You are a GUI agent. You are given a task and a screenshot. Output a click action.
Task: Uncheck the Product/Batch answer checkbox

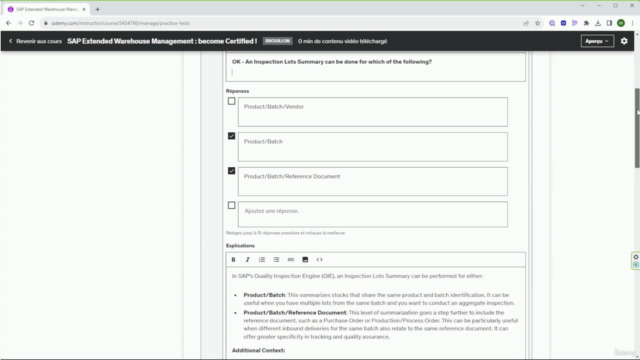(231, 136)
